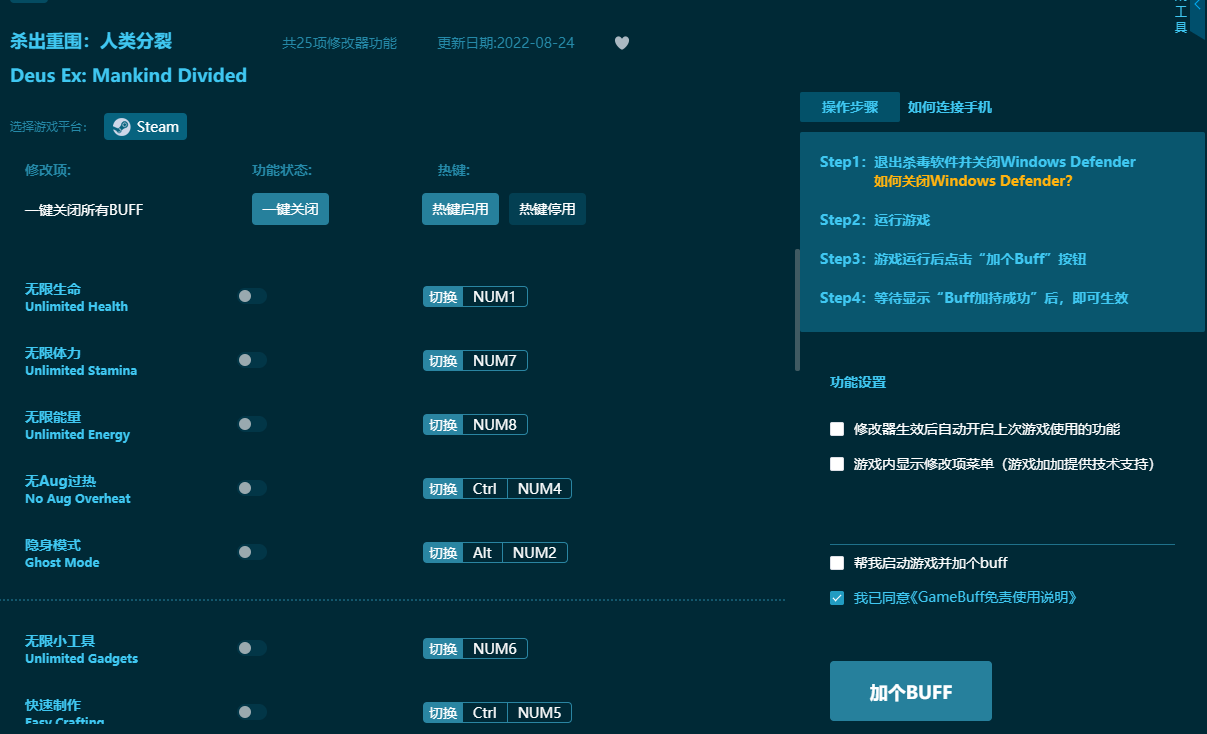
Task: Click the 共25项修改器功能 text
Action: [340, 43]
